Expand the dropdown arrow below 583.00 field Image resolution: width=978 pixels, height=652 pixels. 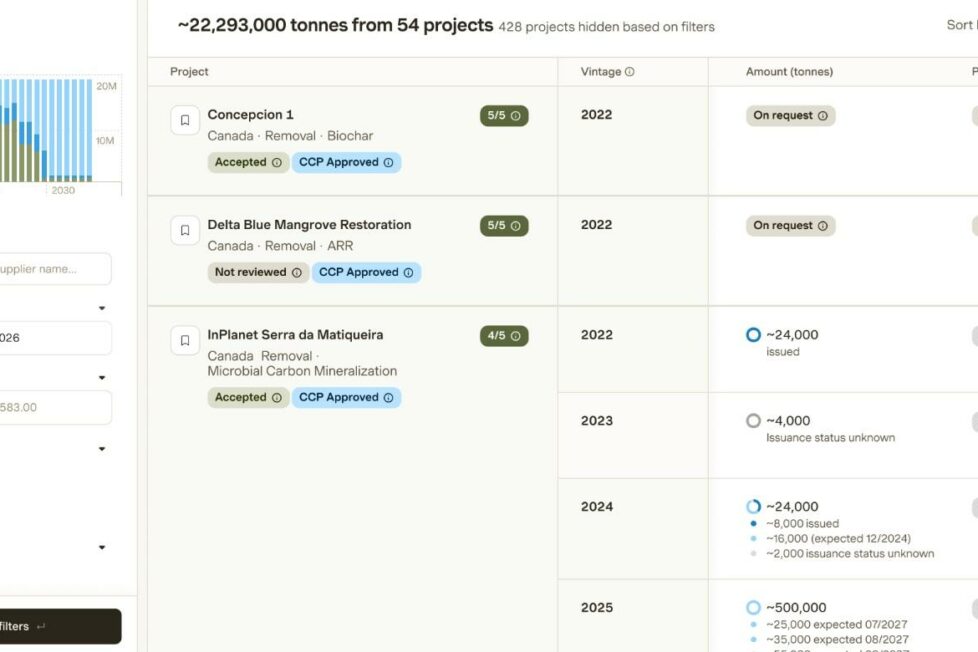(x=102, y=449)
